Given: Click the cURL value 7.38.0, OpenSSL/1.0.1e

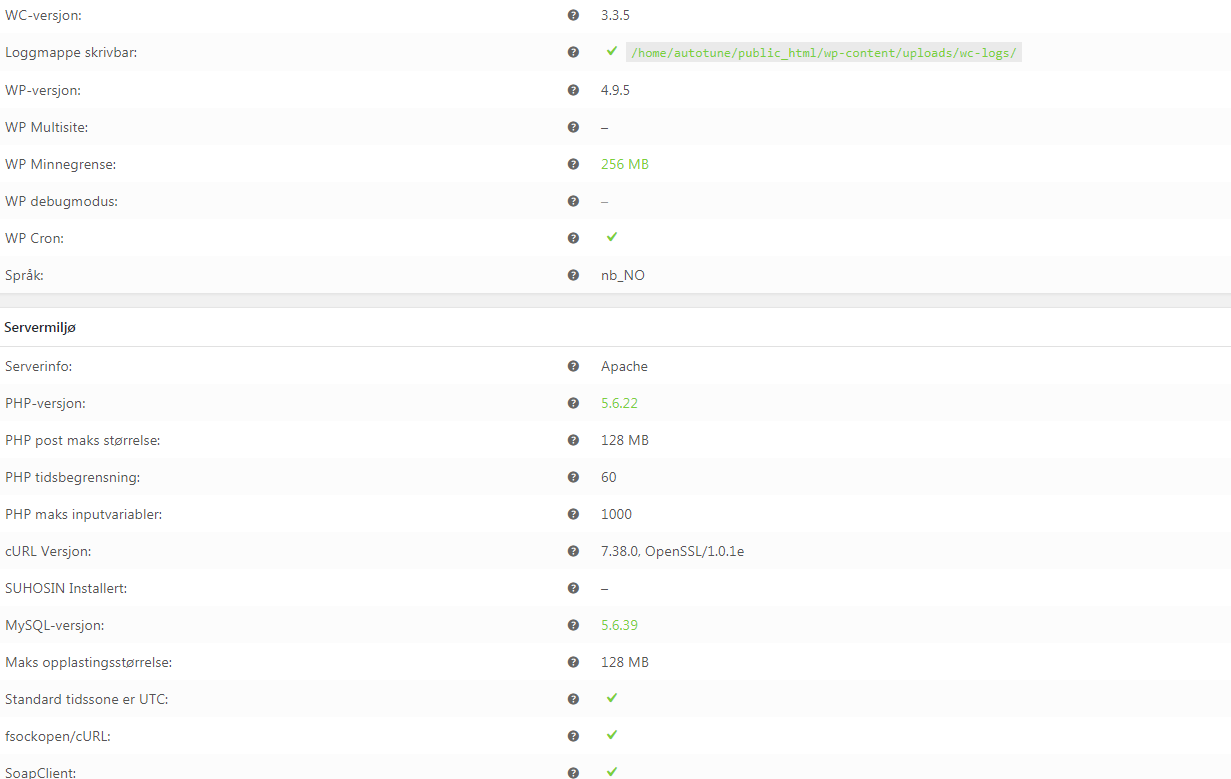Looking at the screenshot, I should pos(672,551).
